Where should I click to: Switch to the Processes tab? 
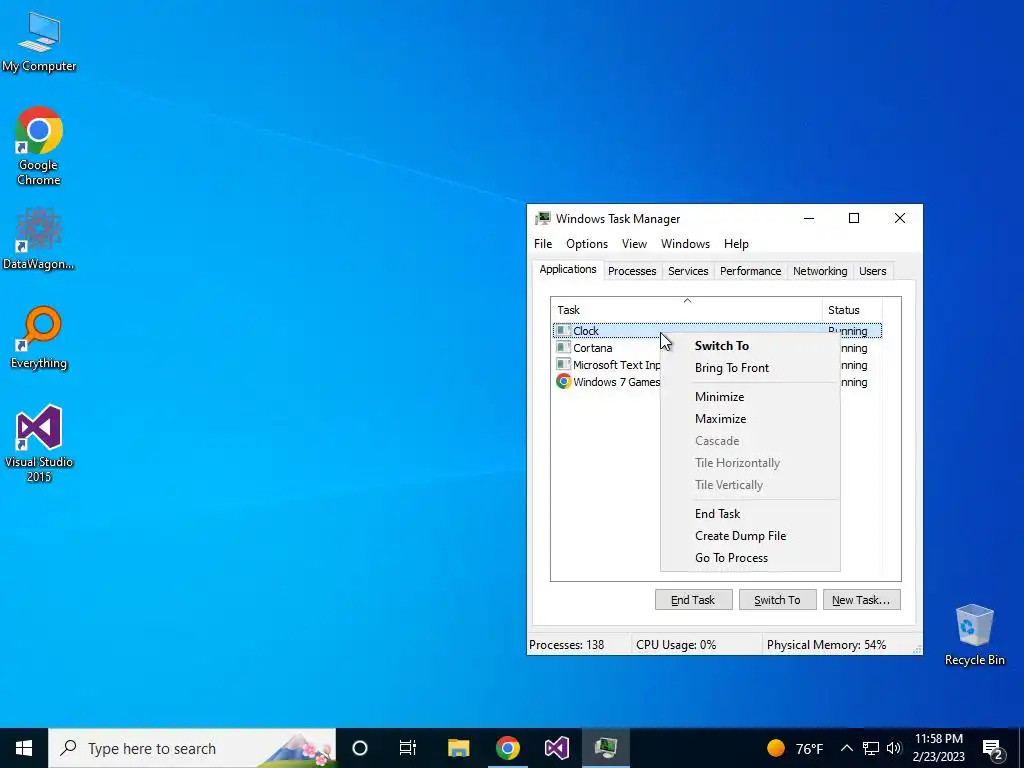point(632,271)
